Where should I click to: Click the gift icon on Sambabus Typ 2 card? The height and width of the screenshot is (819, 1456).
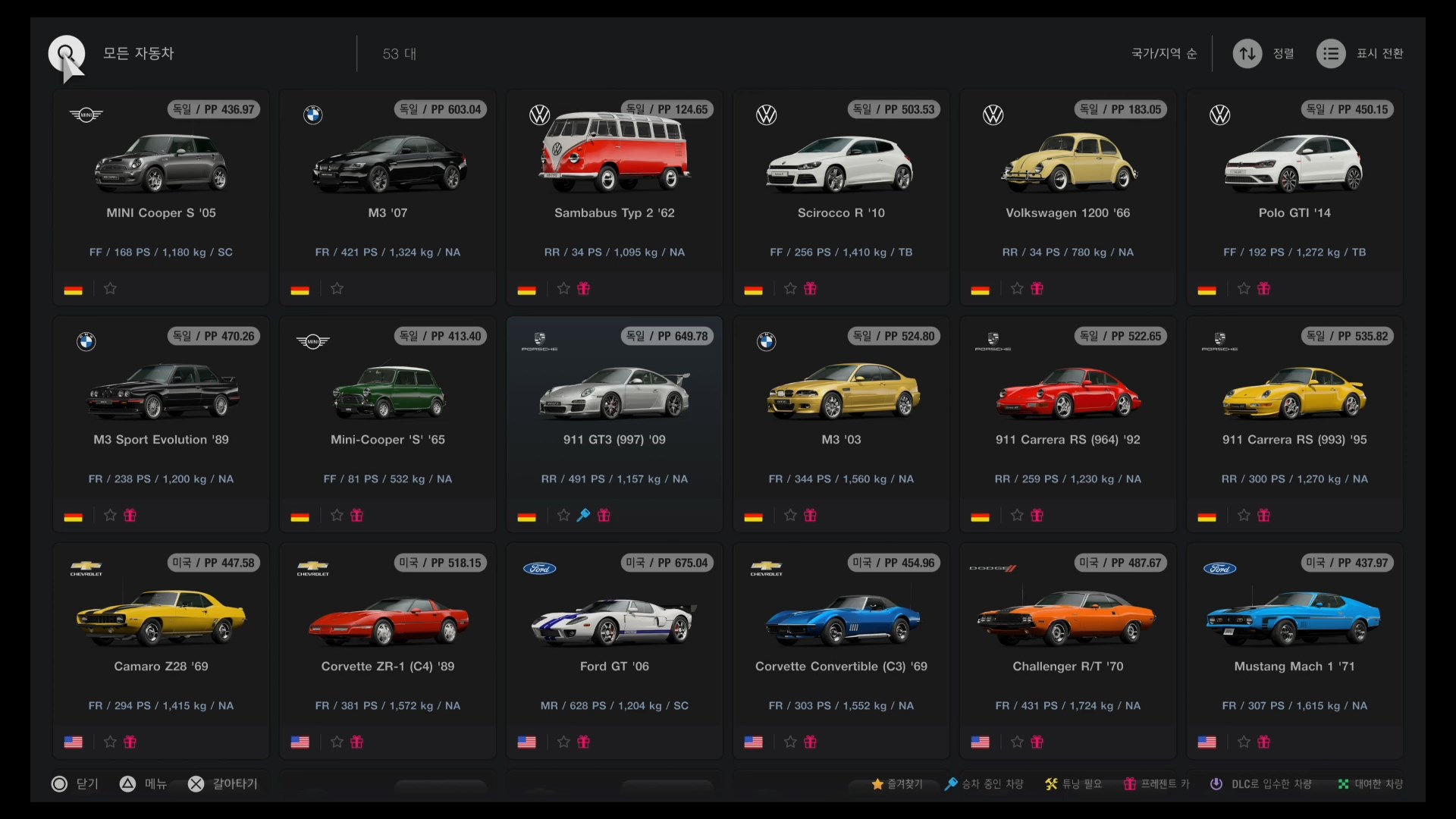[583, 288]
